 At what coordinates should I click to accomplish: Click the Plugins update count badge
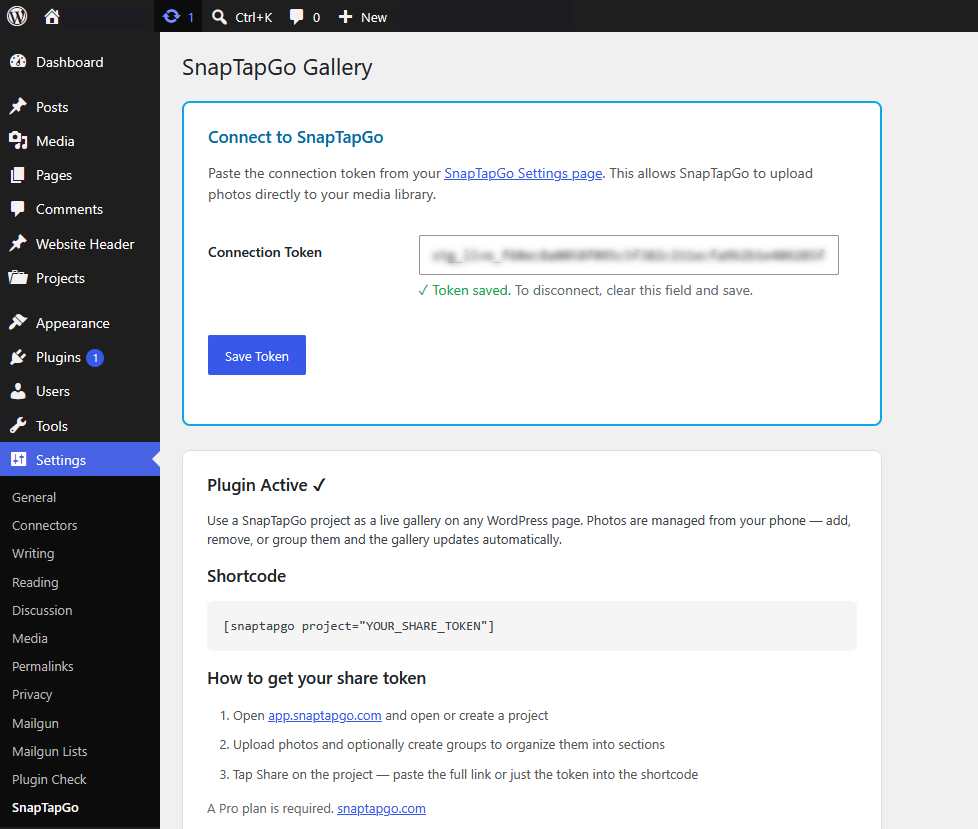tap(95, 358)
